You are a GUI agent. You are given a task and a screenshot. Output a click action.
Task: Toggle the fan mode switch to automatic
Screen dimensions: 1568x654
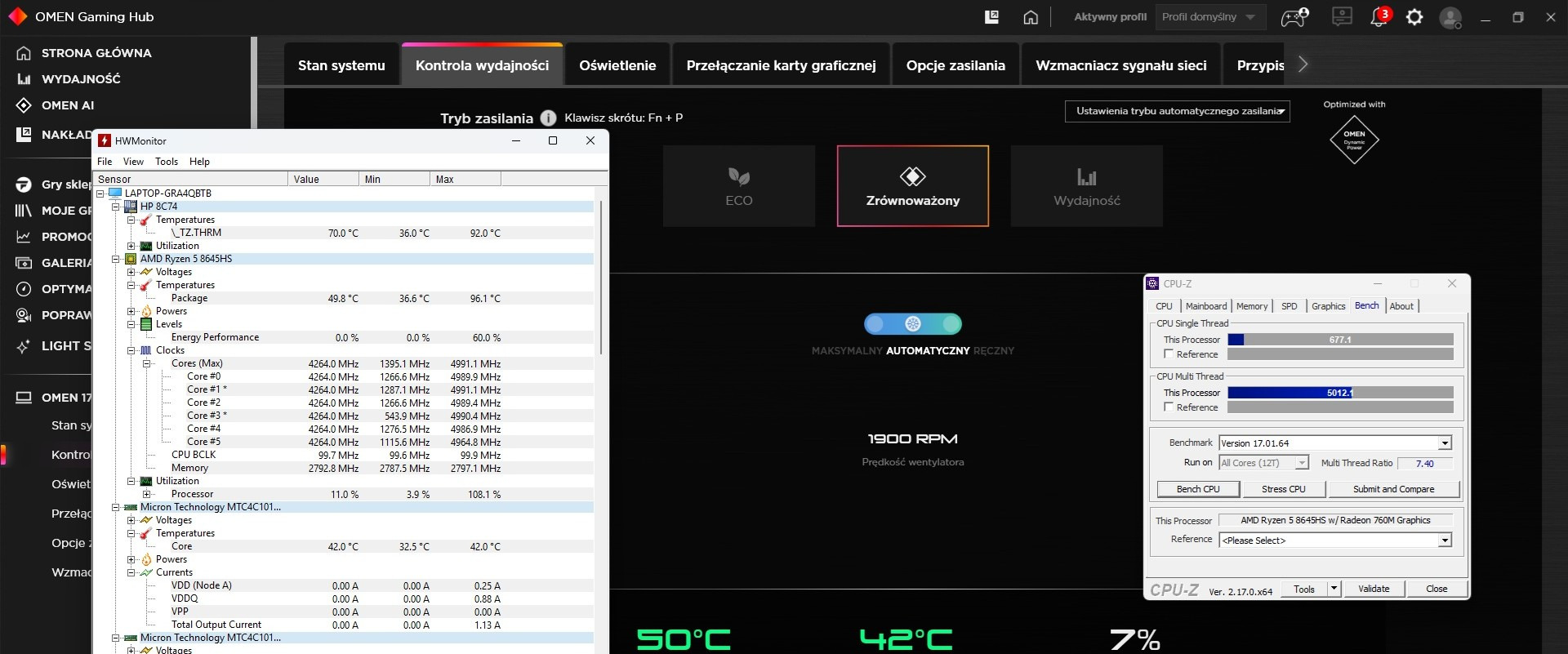pos(912,324)
